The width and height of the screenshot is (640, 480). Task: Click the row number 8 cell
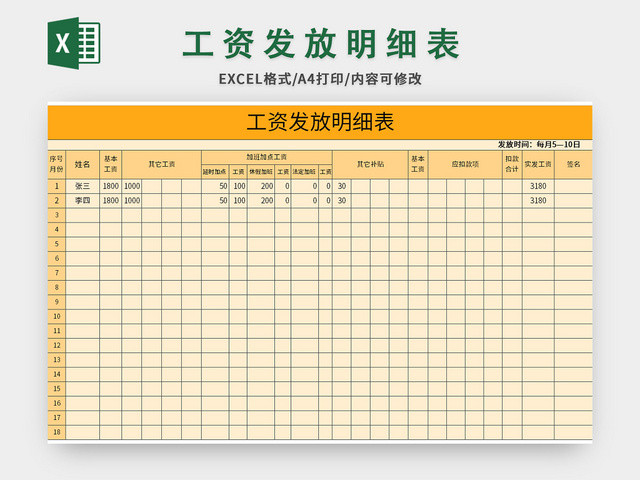(x=57, y=287)
